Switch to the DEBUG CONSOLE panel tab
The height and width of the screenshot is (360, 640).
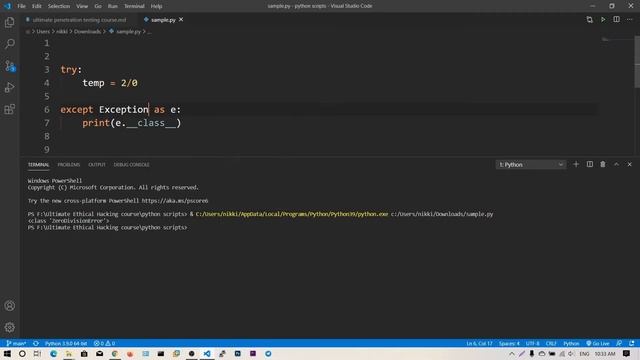[131, 164]
